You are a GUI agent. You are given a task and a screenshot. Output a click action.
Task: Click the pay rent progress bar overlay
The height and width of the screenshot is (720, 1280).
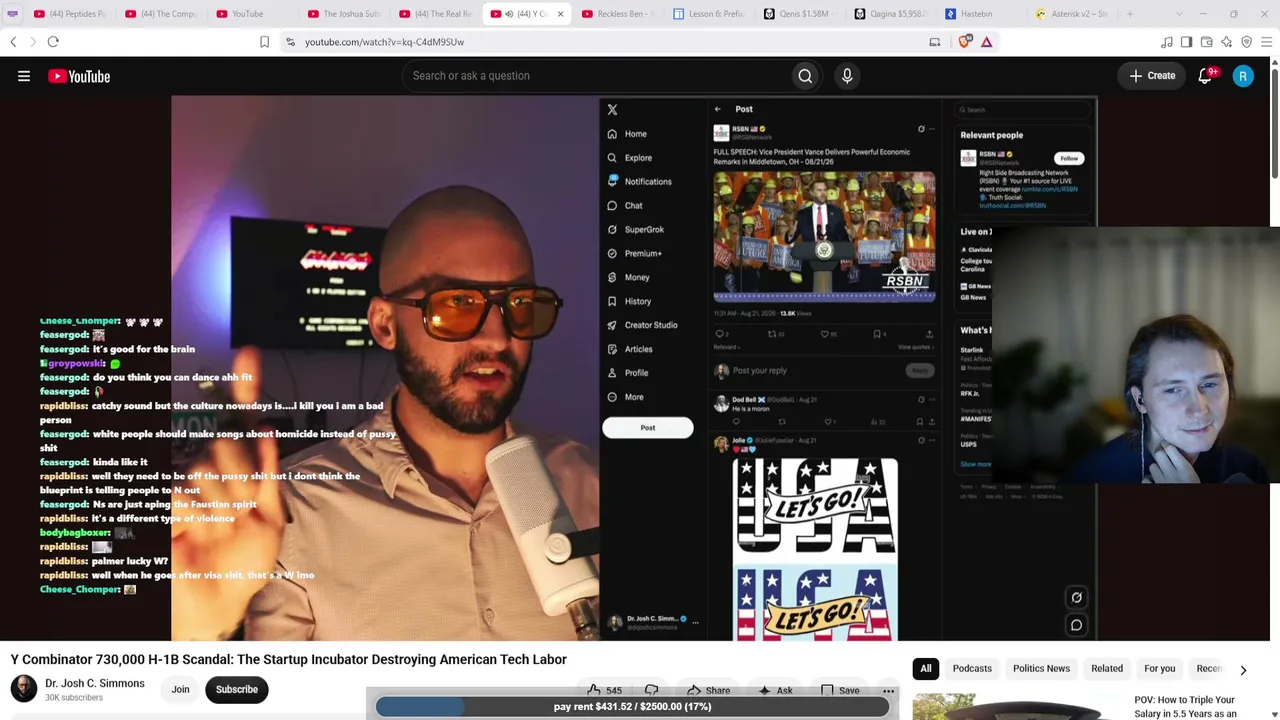pyautogui.click(x=632, y=707)
